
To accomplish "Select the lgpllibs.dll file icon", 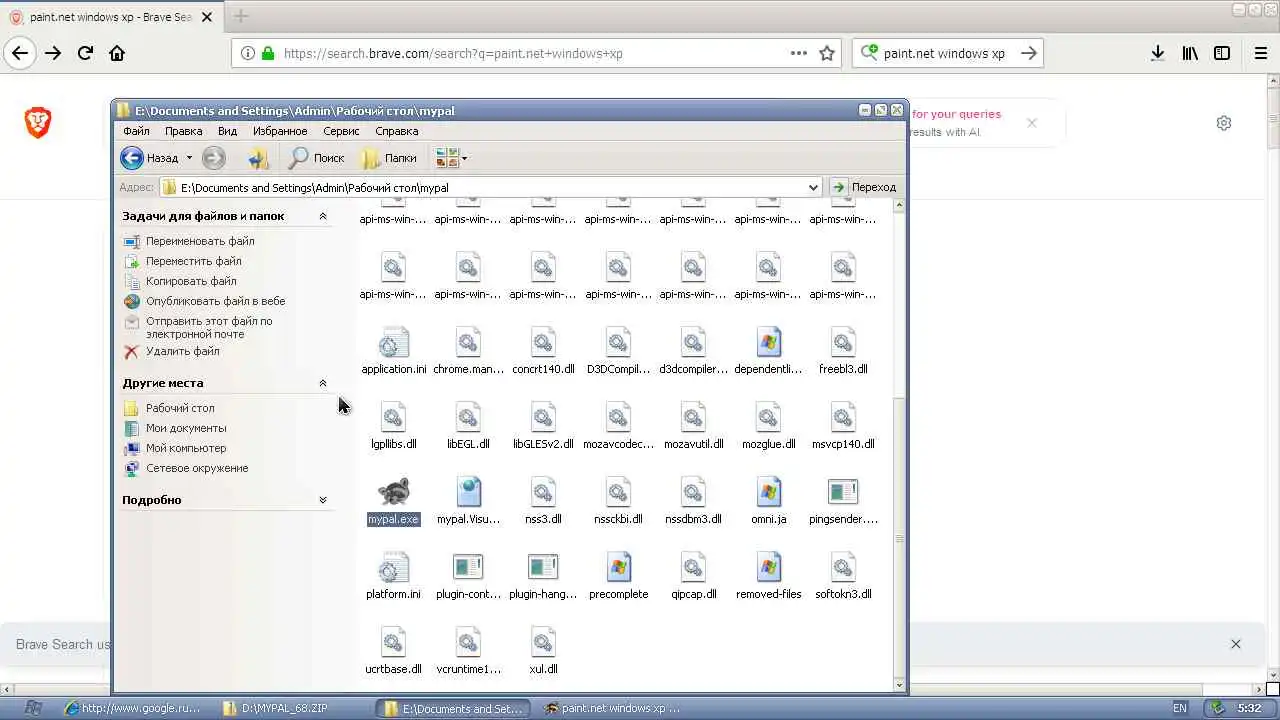I will coord(393,417).
